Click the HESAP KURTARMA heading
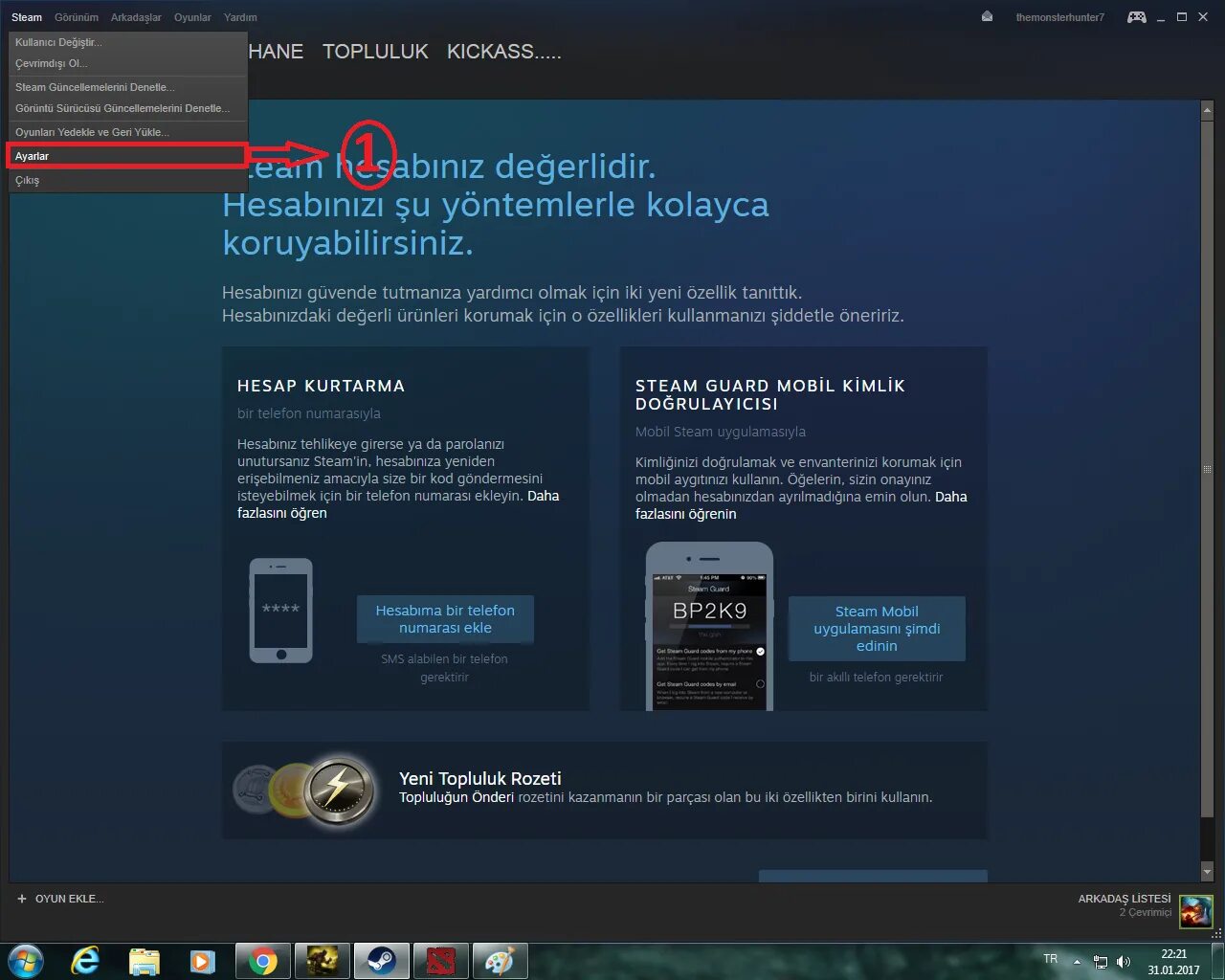This screenshot has width=1225, height=980. click(x=322, y=386)
